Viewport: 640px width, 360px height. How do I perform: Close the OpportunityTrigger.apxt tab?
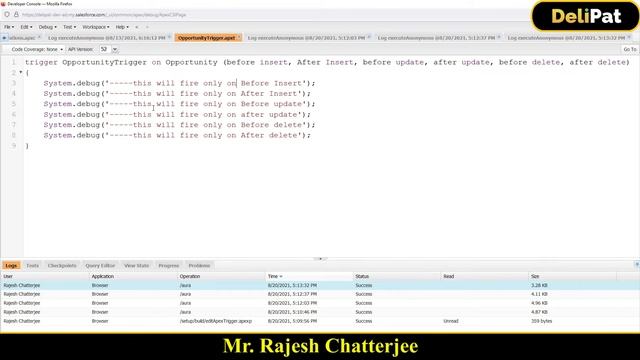click(239, 37)
